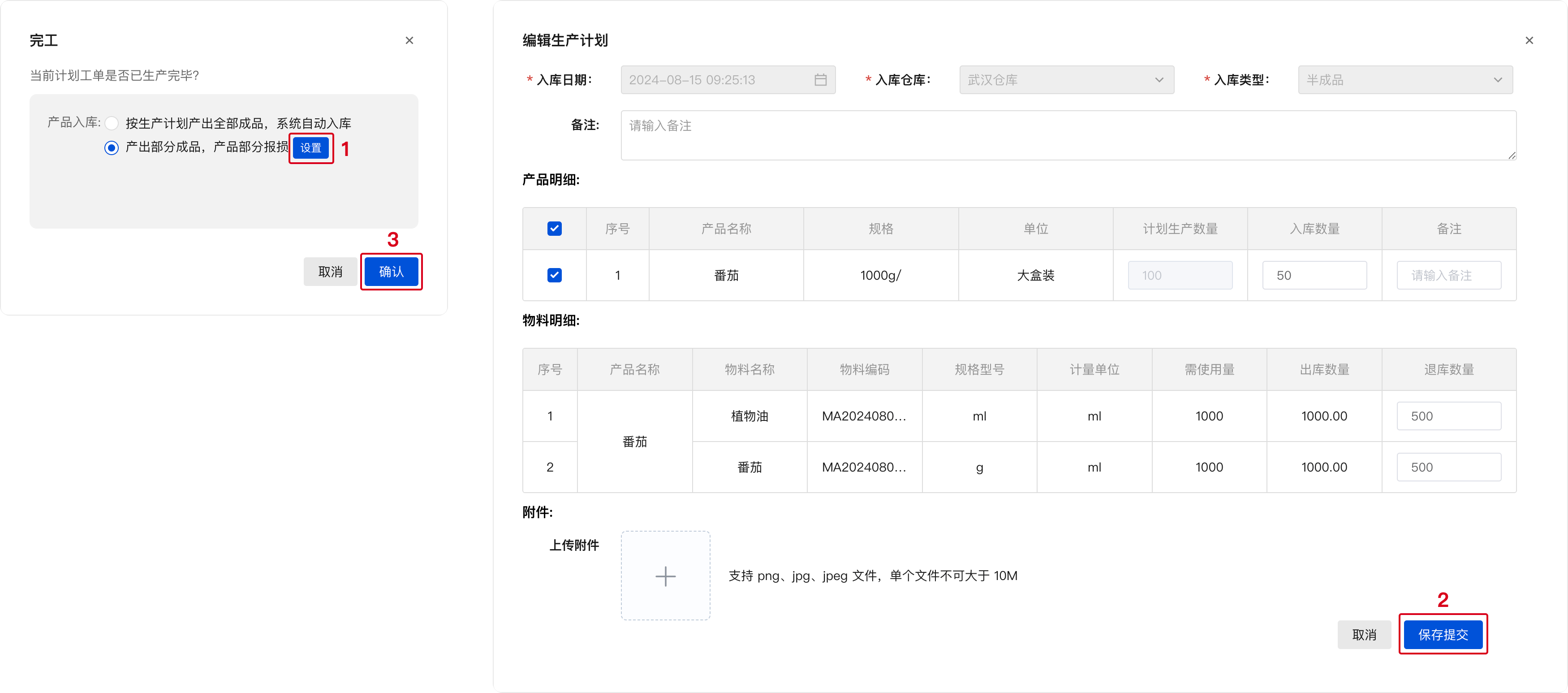This screenshot has height=693, width=1568.
Task: Select radio option 产出部分成品，产品部分报损
Action: click(112, 147)
